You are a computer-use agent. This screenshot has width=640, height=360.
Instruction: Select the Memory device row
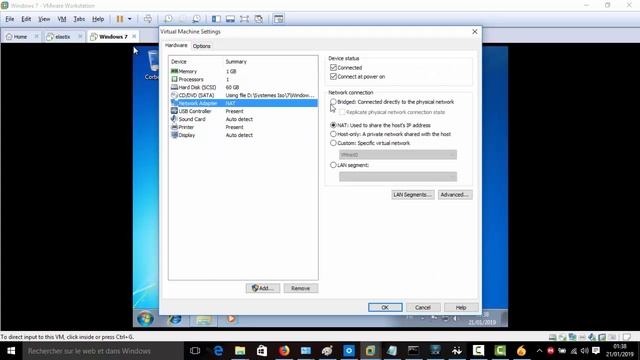click(244, 71)
